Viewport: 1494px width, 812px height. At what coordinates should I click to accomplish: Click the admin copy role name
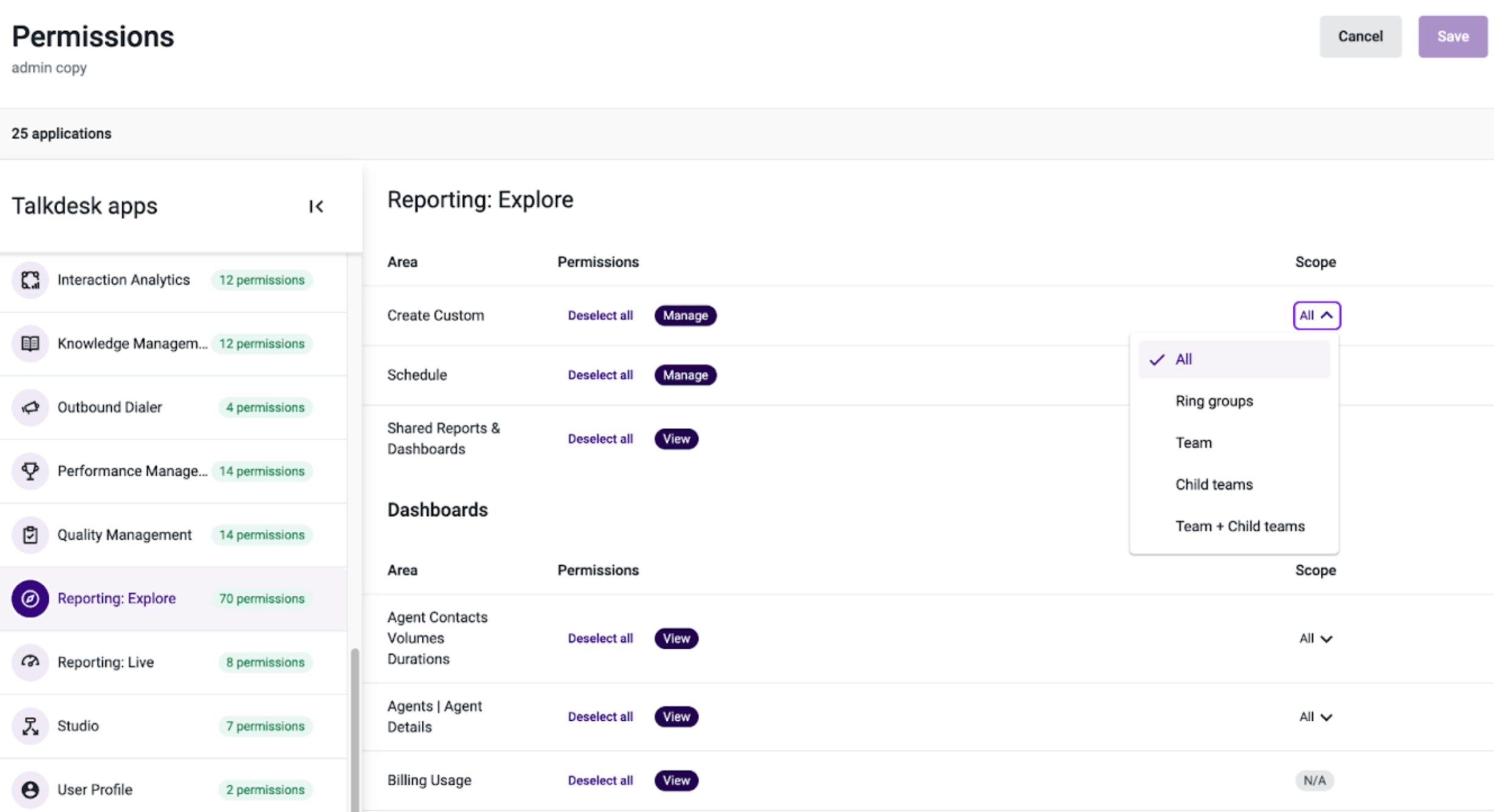(x=49, y=67)
